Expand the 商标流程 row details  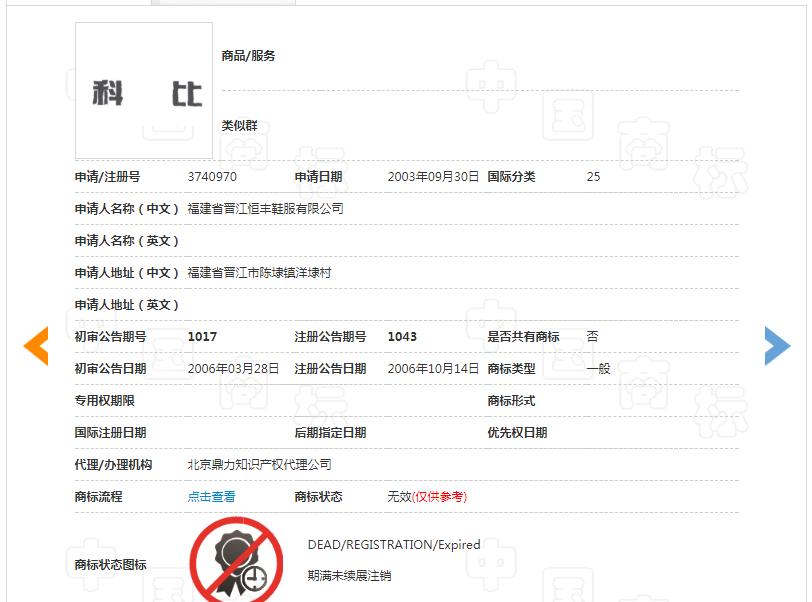tap(104, 494)
